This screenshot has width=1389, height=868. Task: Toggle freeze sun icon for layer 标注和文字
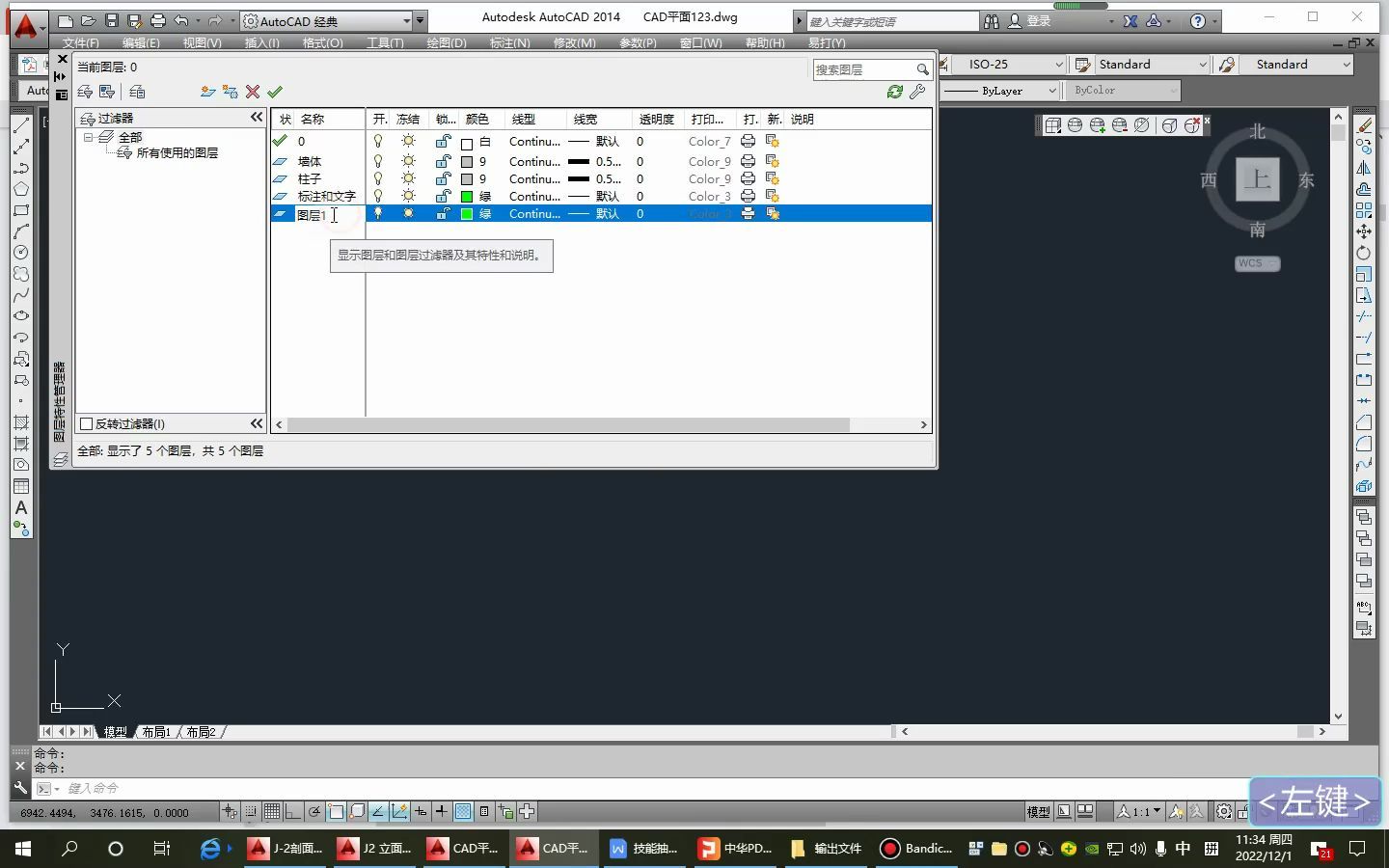(408, 196)
